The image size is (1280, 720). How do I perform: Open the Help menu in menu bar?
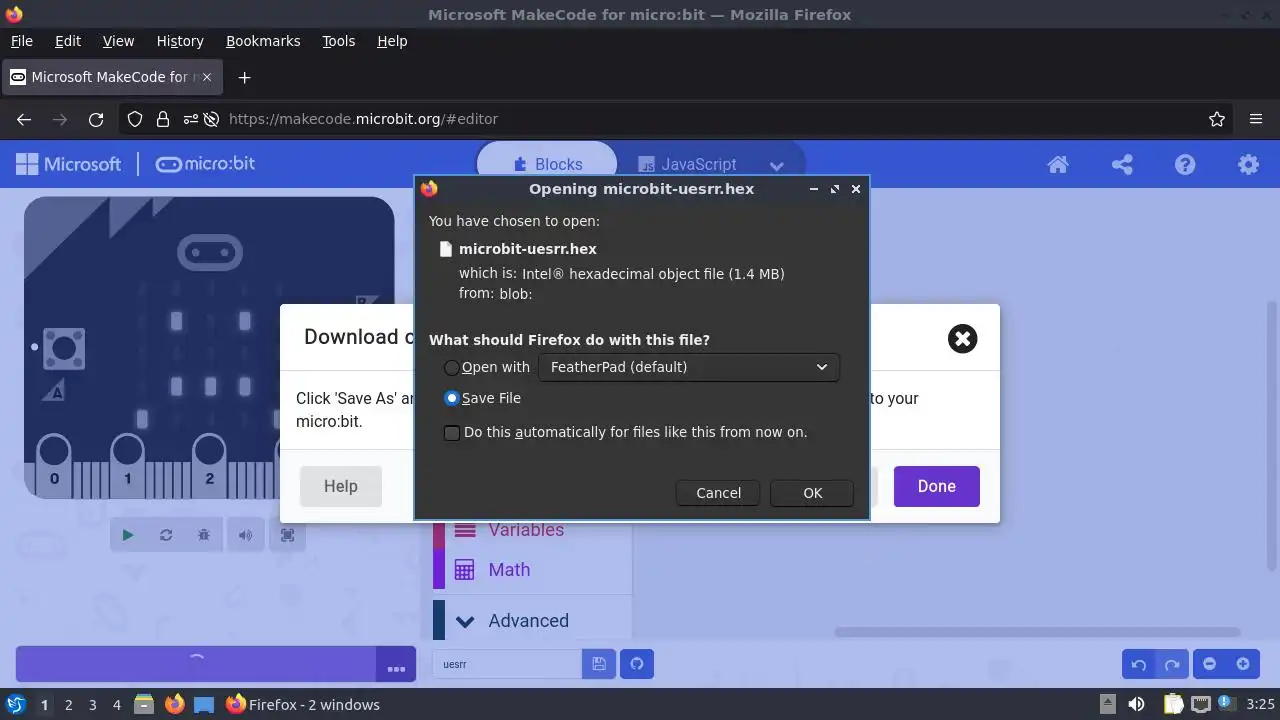pyautogui.click(x=392, y=41)
